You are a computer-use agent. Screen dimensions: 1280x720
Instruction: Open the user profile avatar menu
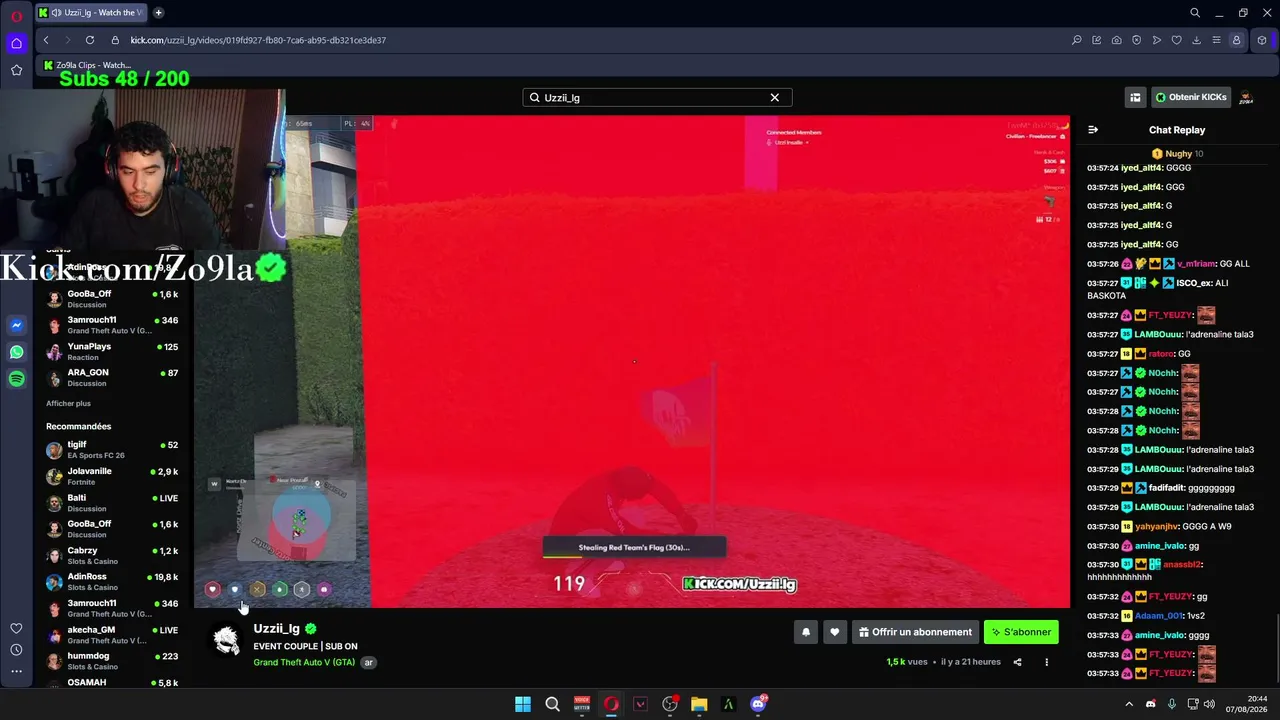tap(1247, 97)
